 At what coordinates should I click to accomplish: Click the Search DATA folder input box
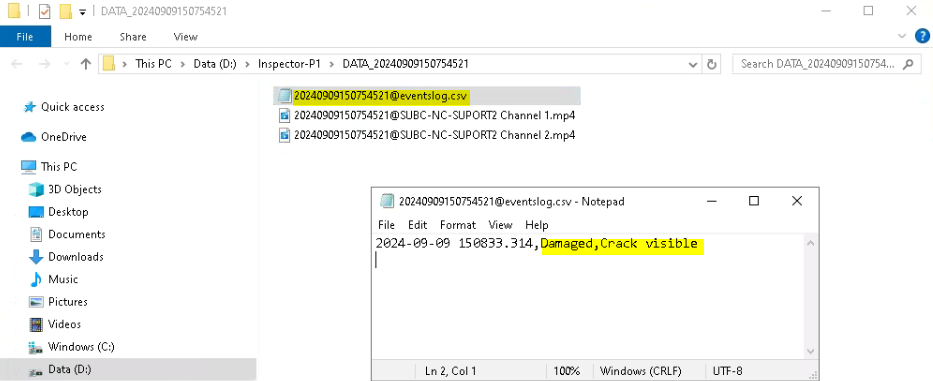[818, 64]
